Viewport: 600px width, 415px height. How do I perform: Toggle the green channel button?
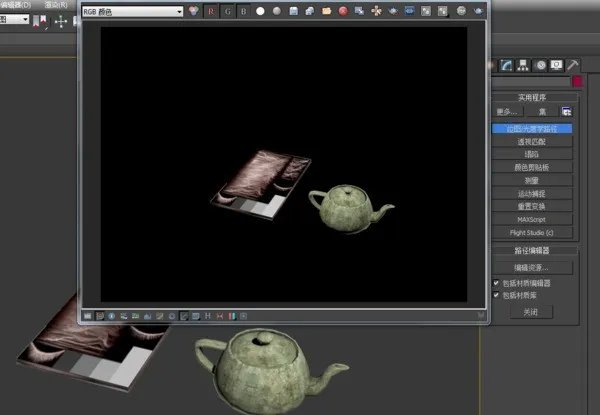point(227,11)
